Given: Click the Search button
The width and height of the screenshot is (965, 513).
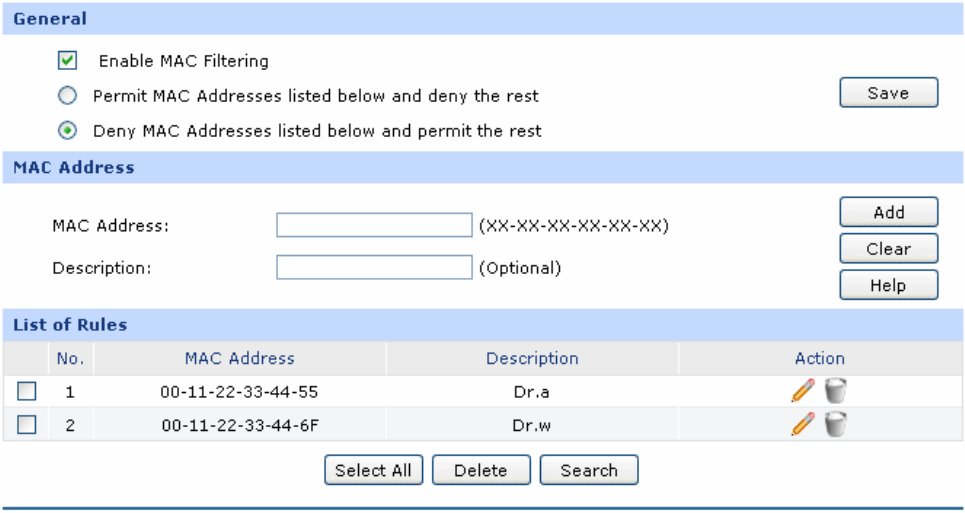Looking at the screenshot, I should 589,471.
